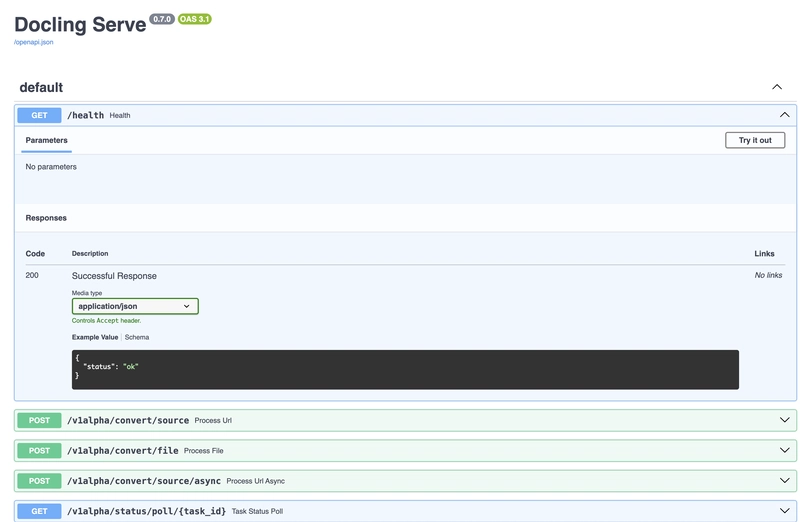The height and width of the screenshot is (522, 800).
Task: Switch to the Schema tab
Action: tap(137, 337)
